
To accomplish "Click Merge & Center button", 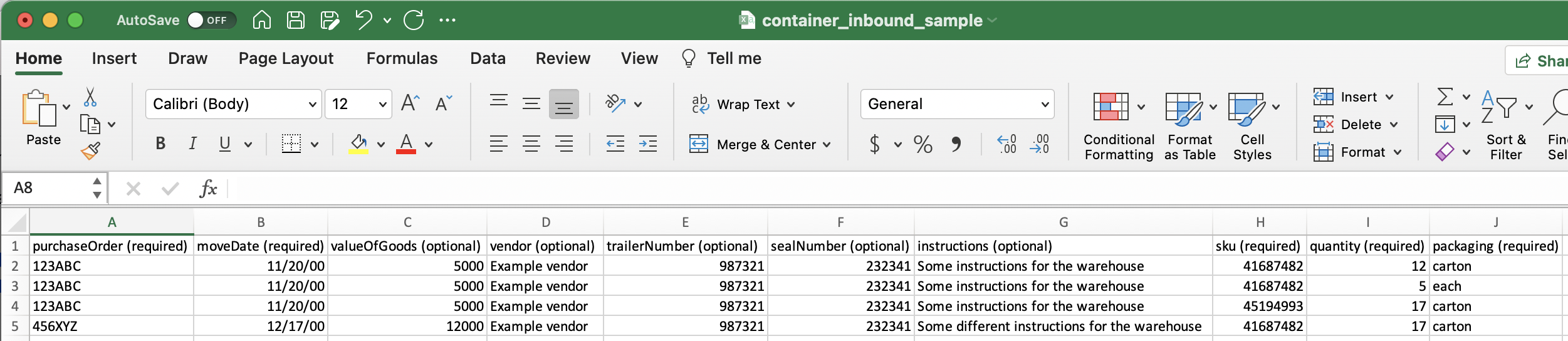I will pyautogui.click(x=760, y=145).
